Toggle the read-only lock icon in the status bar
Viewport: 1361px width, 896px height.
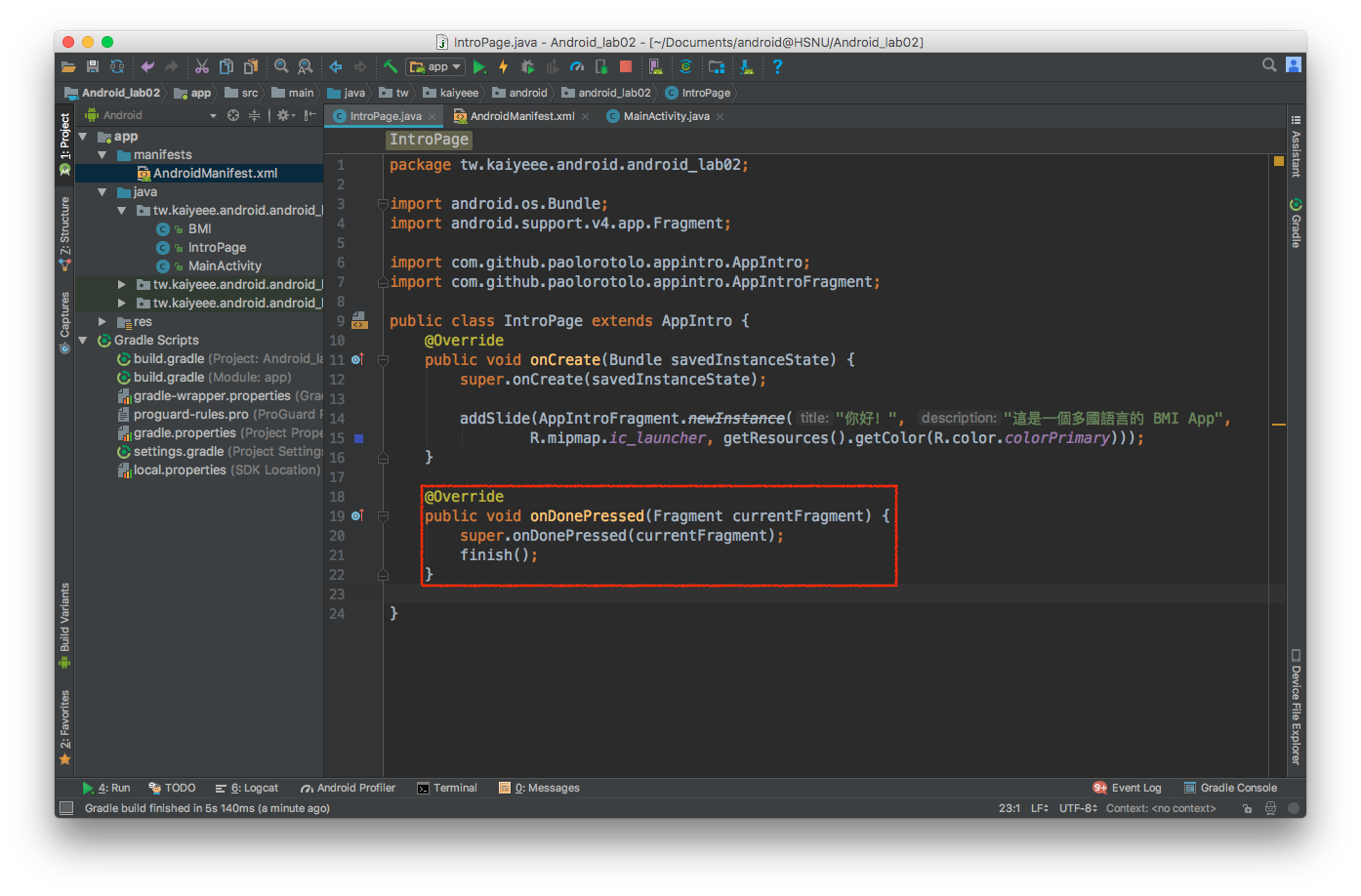click(1247, 808)
